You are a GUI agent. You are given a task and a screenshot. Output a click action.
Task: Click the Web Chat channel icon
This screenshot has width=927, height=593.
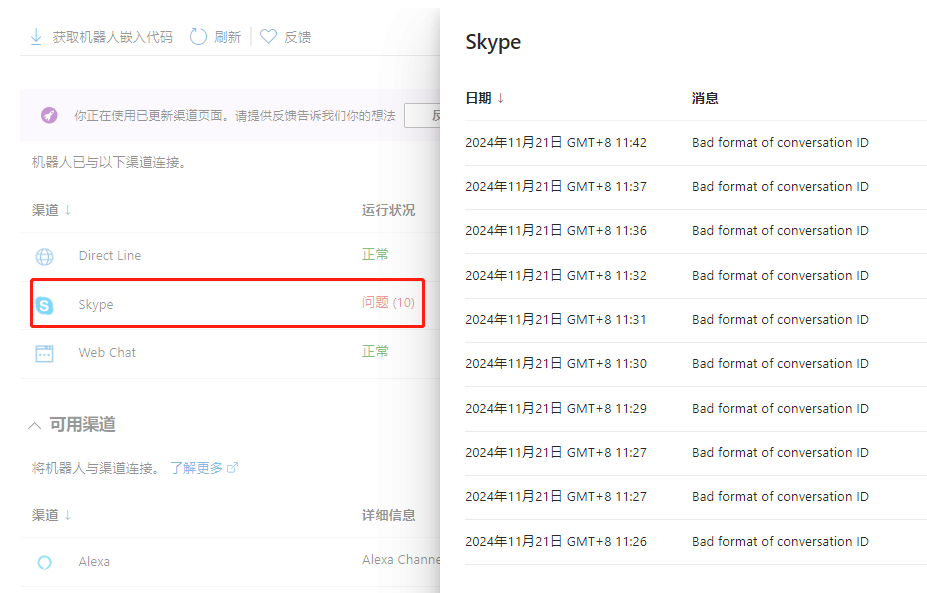44,352
